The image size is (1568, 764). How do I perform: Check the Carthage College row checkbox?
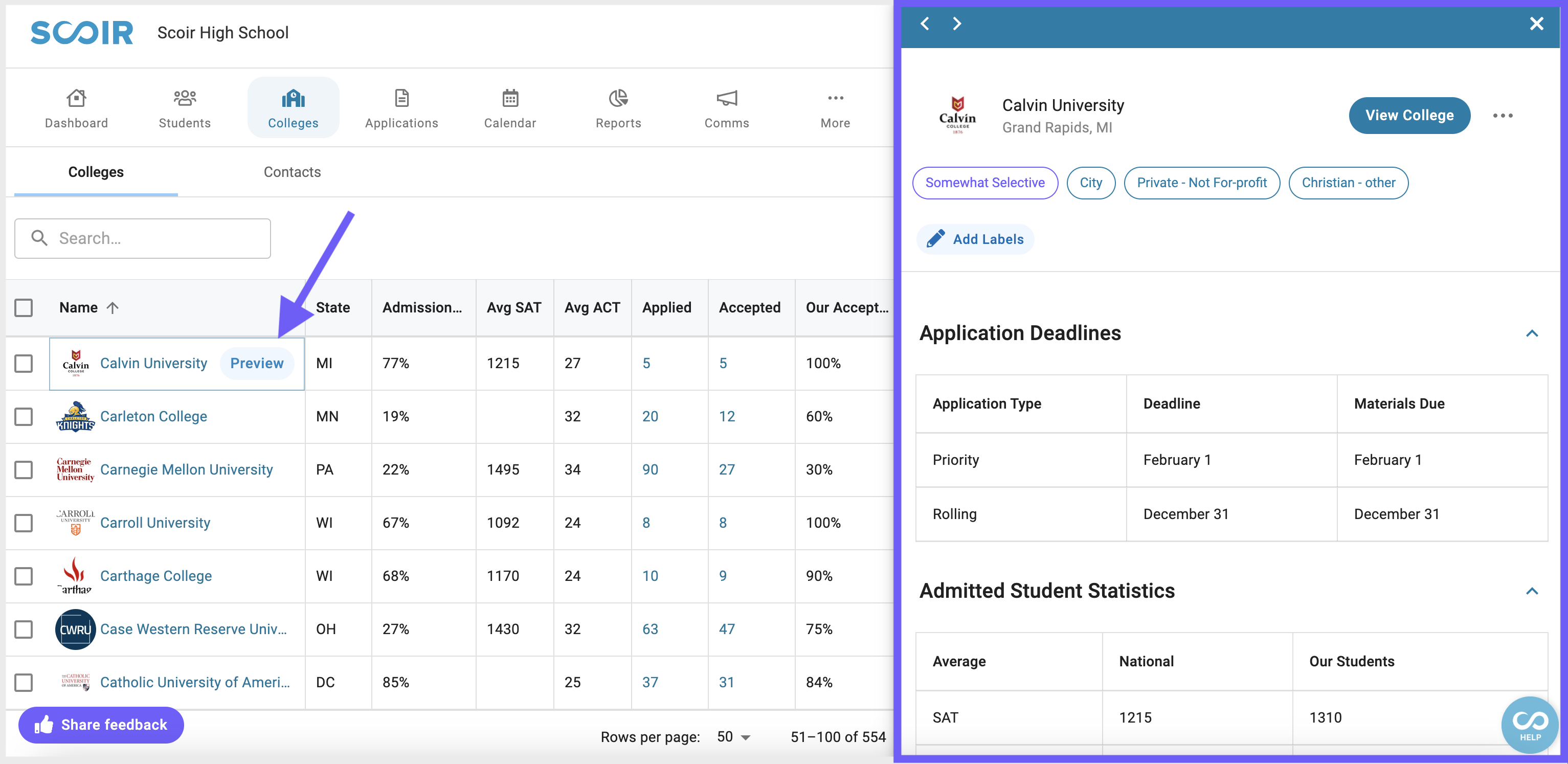(x=24, y=575)
